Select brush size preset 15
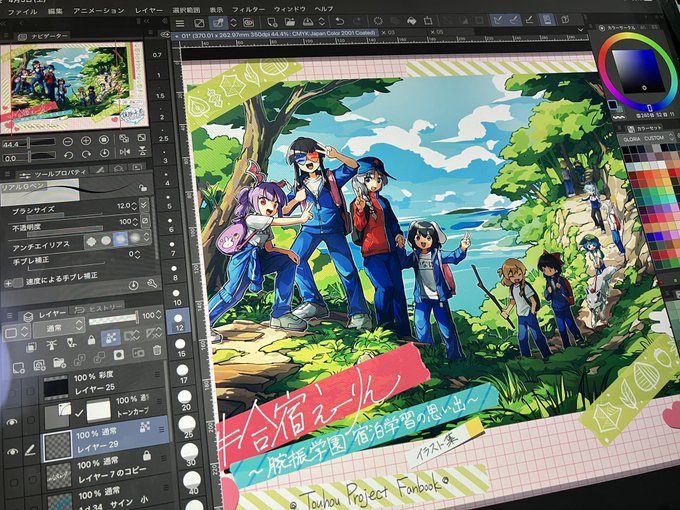The width and height of the screenshot is (680, 510). click(180, 348)
